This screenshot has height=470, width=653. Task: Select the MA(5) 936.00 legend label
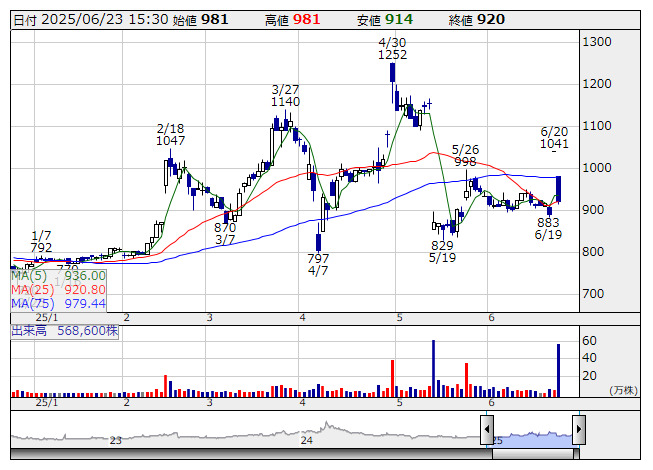tap(58, 276)
